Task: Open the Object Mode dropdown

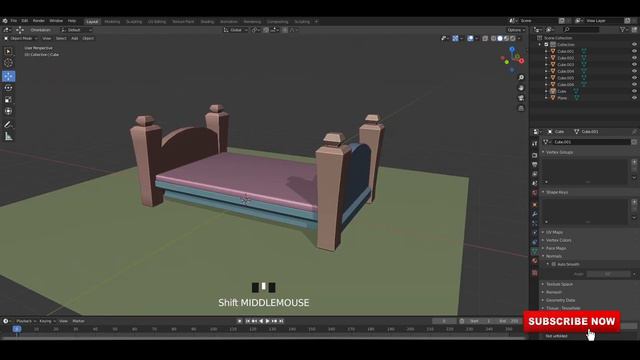Action: coord(21,38)
